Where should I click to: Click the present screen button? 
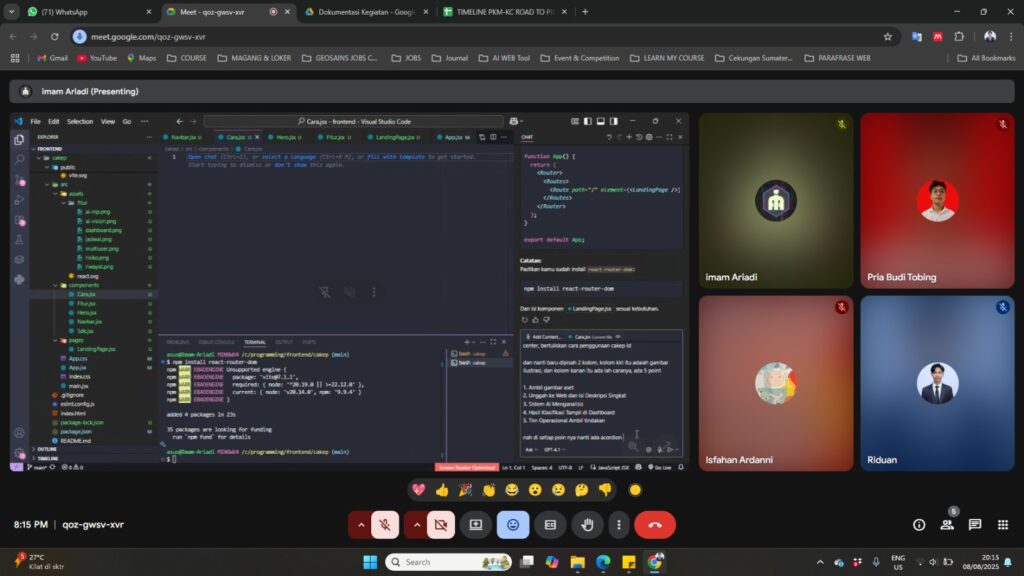[x=476, y=524]
